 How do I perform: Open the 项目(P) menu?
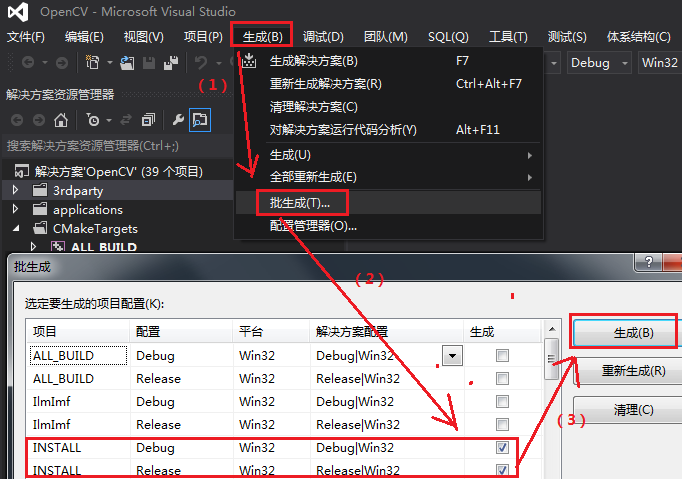coord(203,37)
